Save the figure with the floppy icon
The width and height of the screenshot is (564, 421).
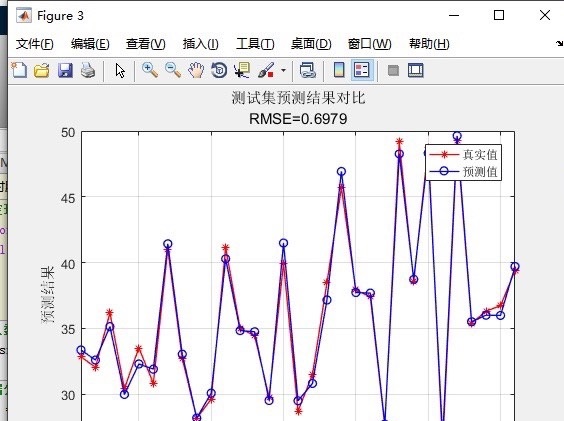65,70
